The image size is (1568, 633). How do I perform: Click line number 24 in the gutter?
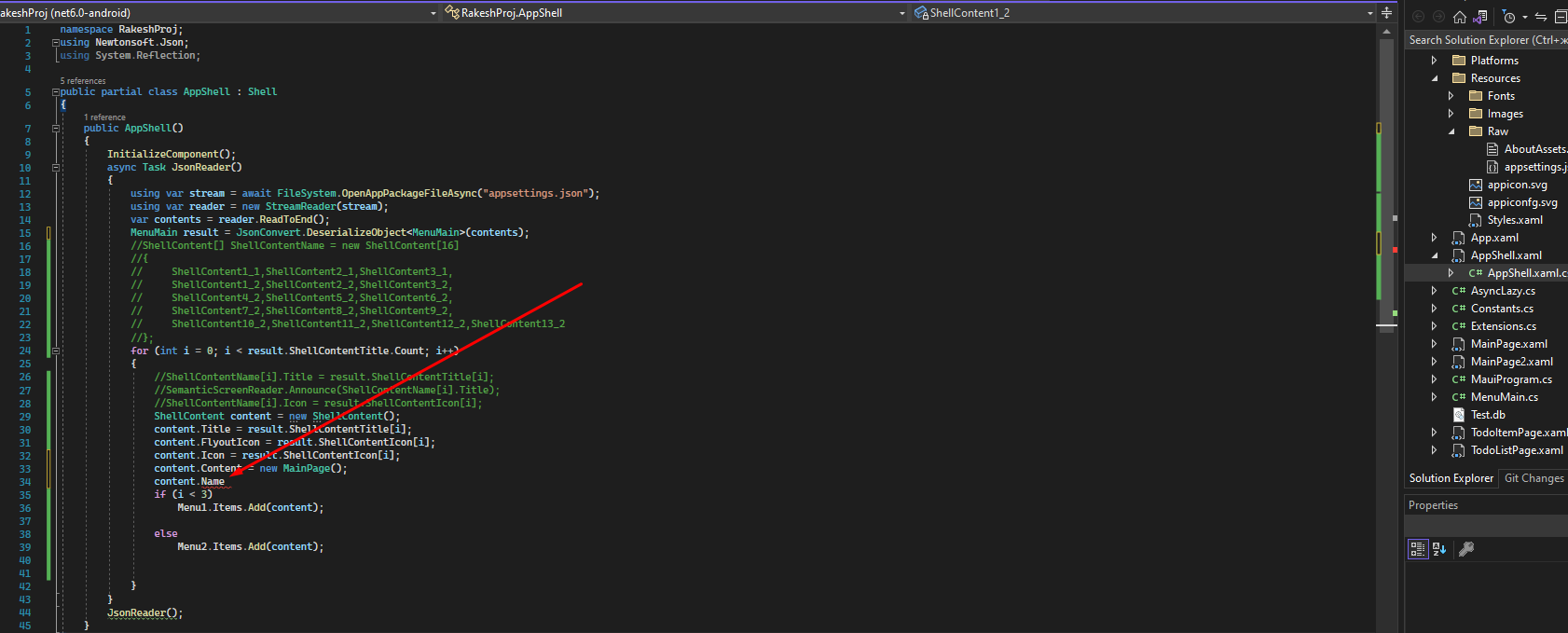25,351
